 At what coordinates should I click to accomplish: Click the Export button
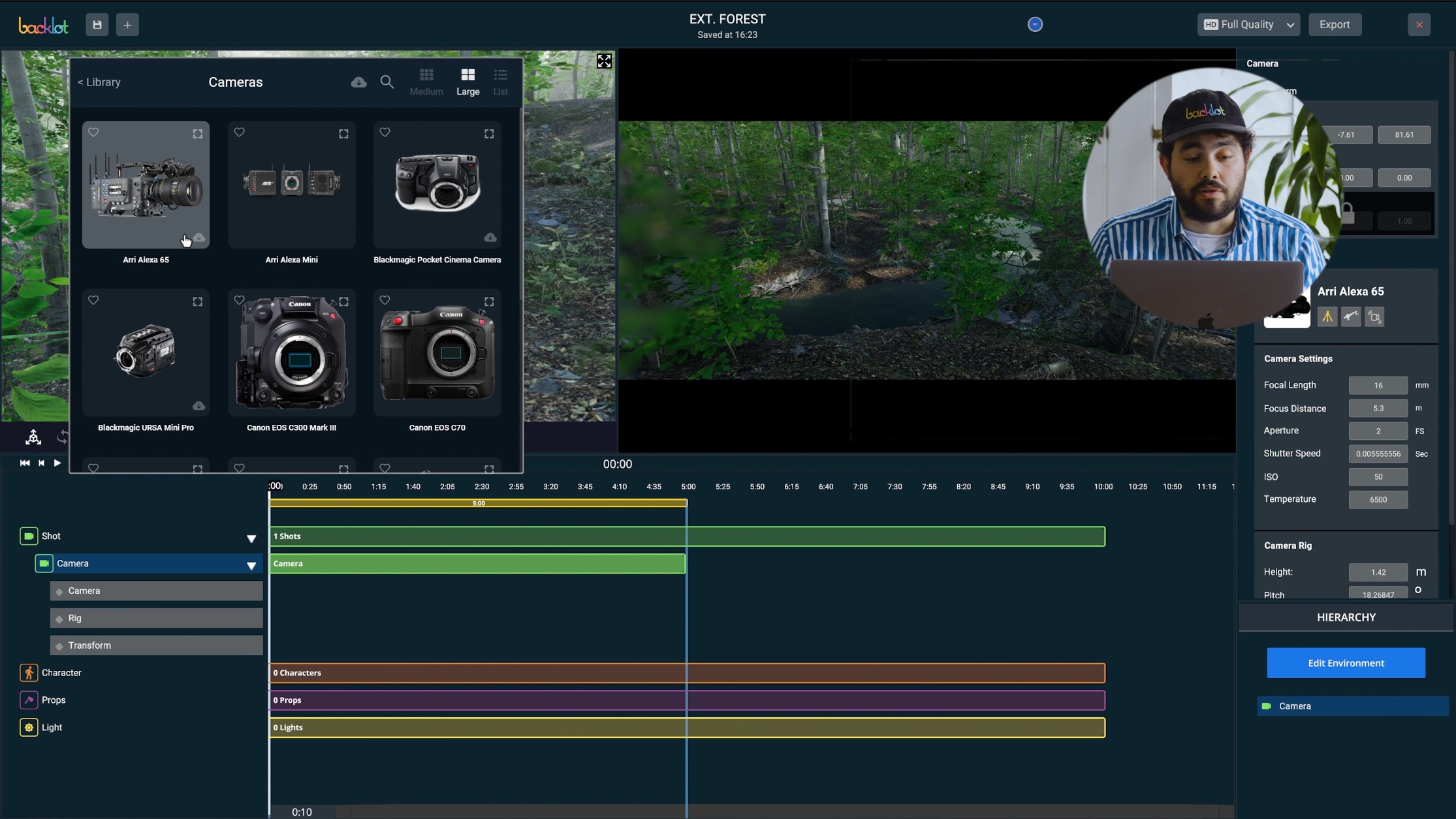pyautogui.click(x=1335, y=25)
